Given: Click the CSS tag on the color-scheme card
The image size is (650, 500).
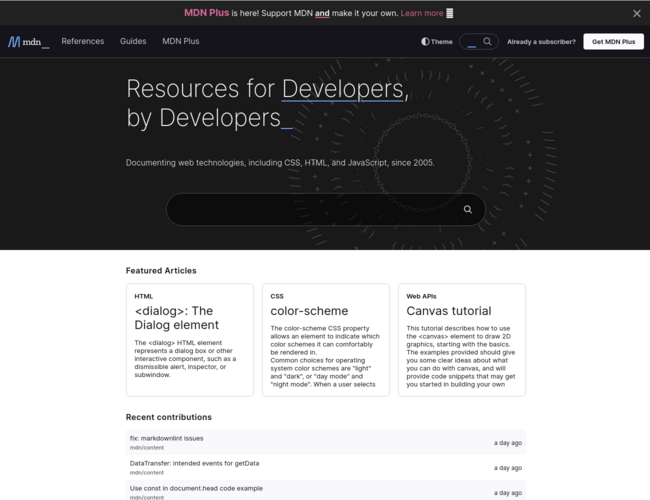Looking at the screenshot, I should click(277, 296).
